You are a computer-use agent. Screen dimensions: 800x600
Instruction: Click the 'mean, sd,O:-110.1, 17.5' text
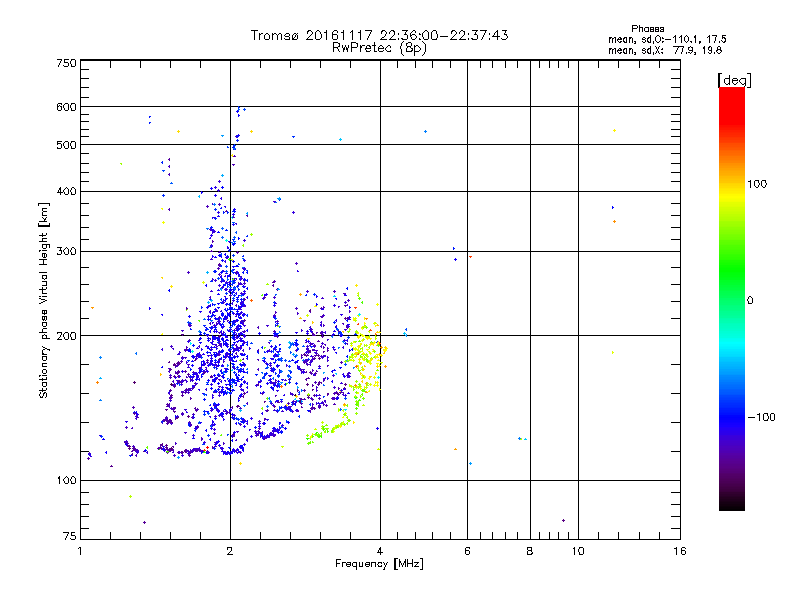click(667, 39)
